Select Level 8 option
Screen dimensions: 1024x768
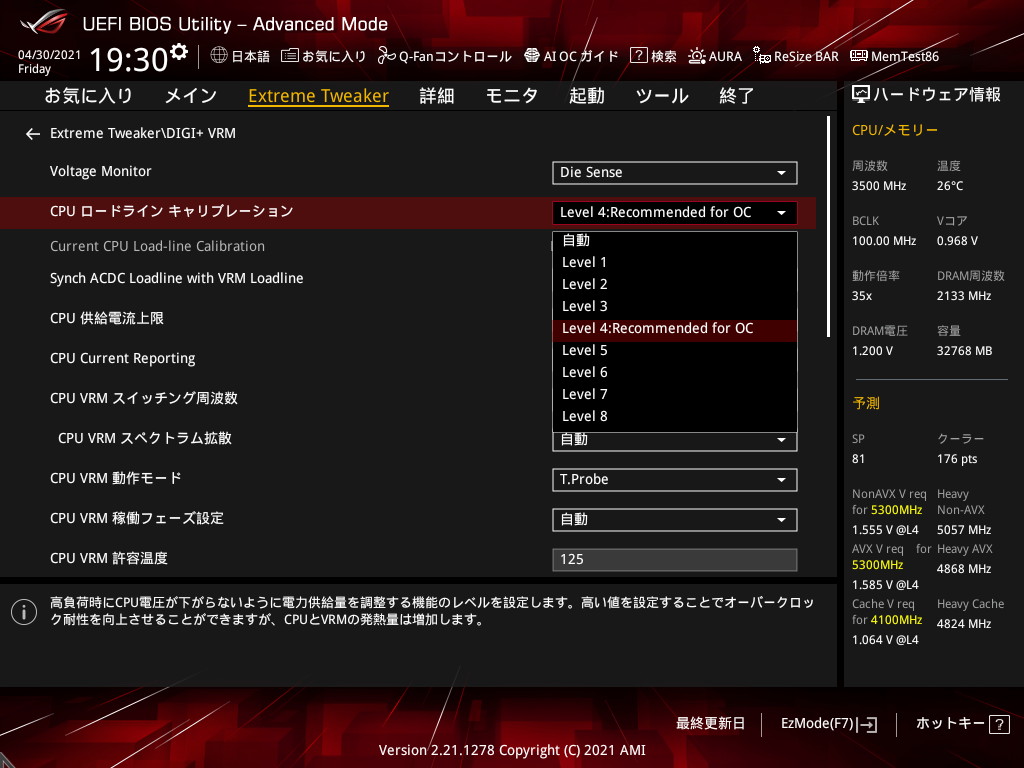point(675,417)
